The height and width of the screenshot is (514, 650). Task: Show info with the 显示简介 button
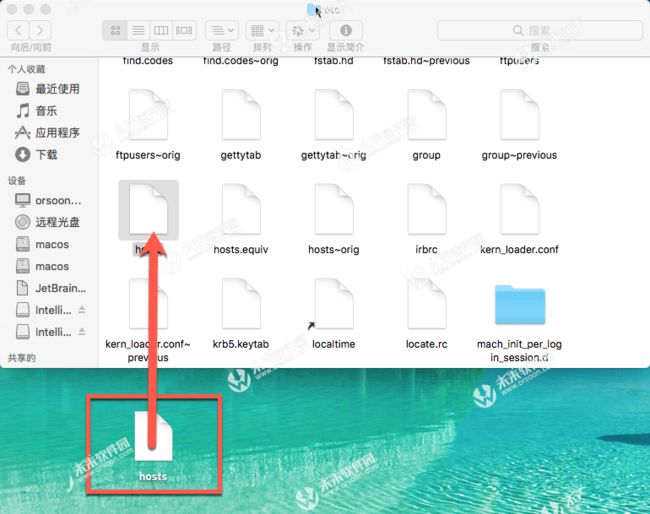346,30
